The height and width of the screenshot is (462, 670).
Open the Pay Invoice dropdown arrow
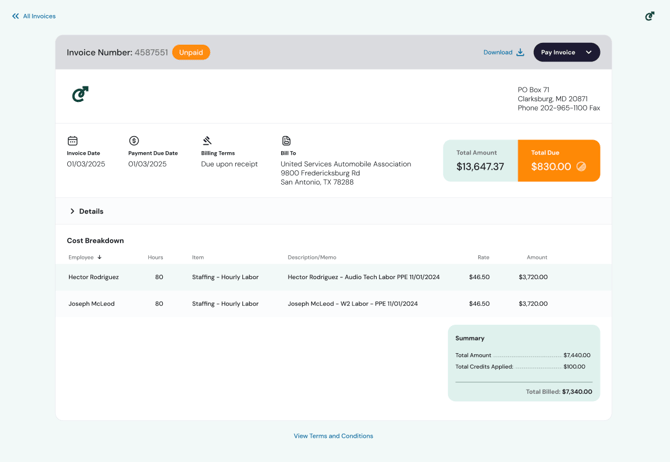pos(588,52)
